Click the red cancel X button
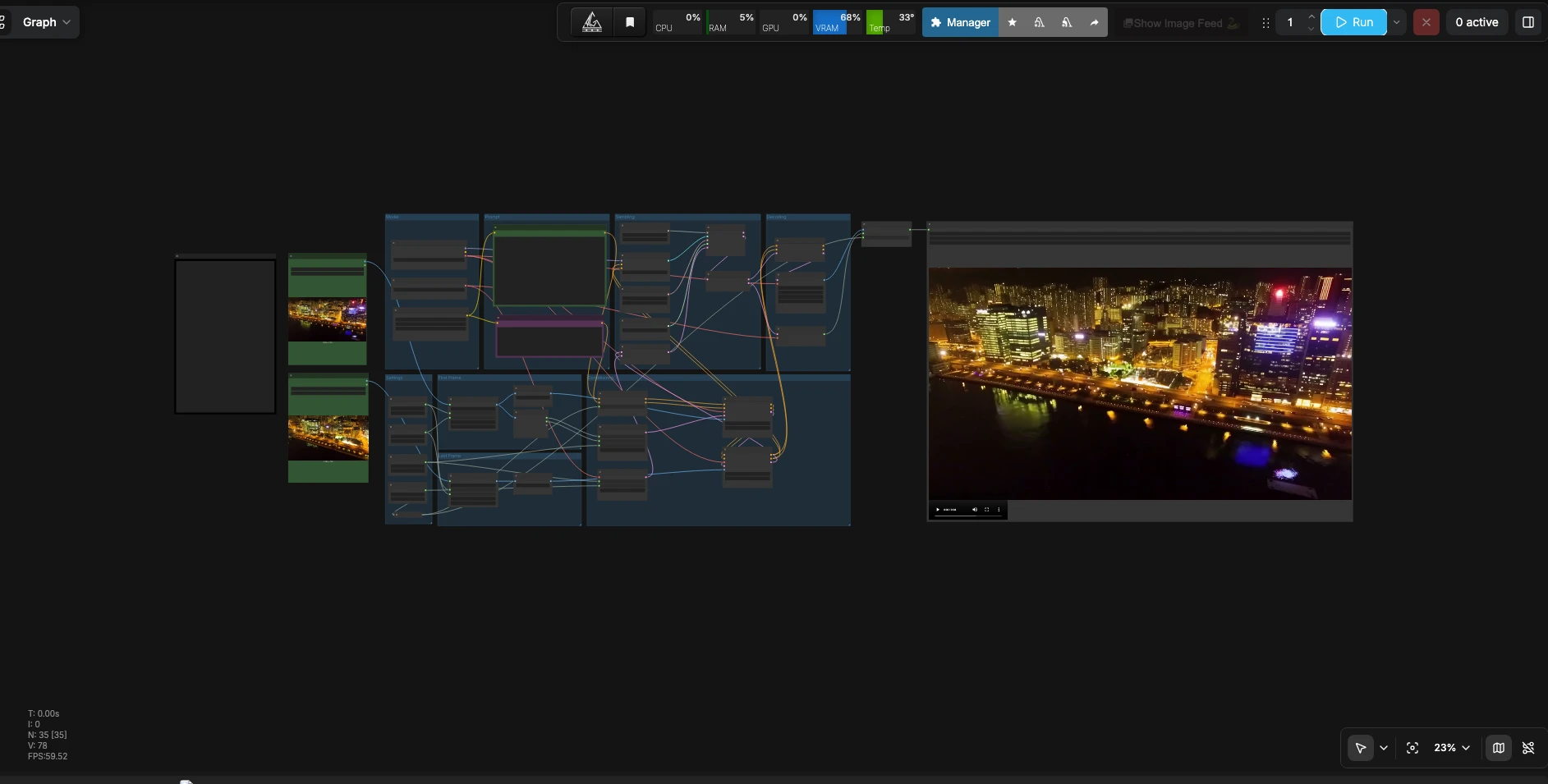The width and height of the screenshot is (1548, 784). (x=1426, y=22)
